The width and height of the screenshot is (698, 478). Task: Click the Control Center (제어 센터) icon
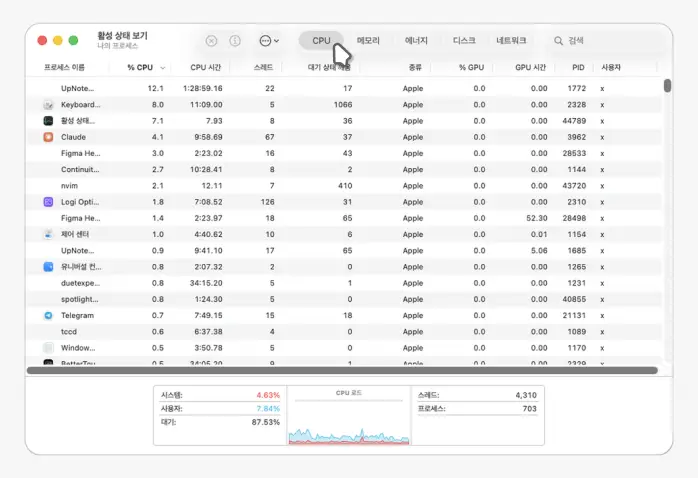point(48,234)
